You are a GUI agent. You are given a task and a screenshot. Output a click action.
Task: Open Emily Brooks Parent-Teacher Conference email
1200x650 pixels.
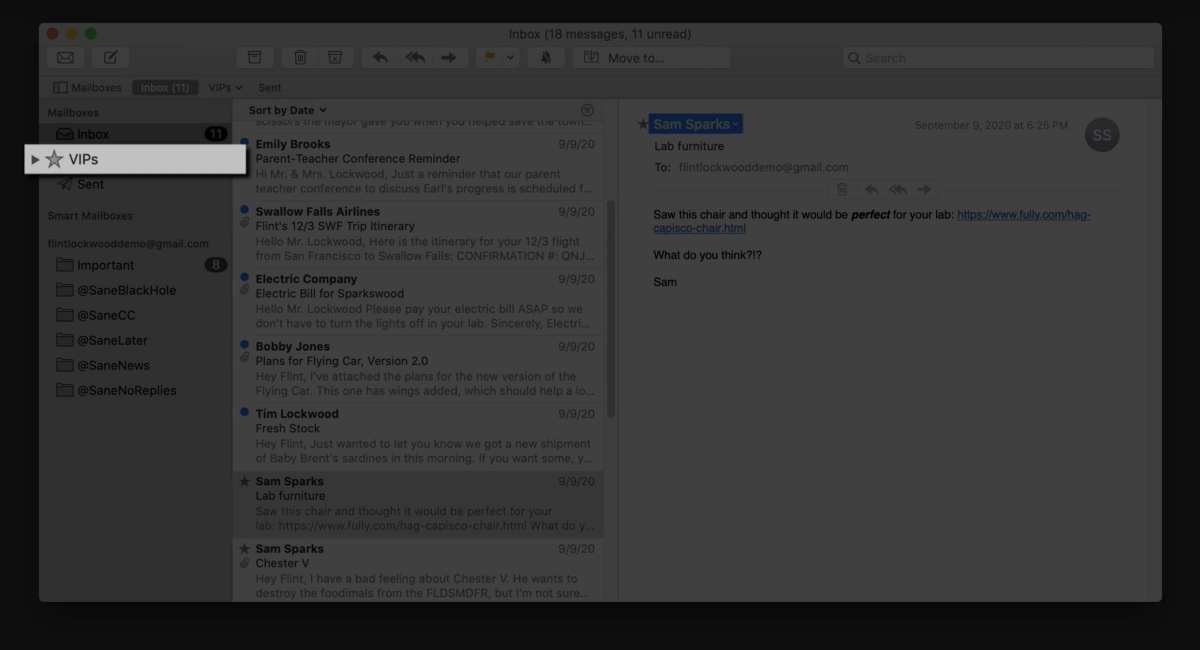click(x=418, y=166)
